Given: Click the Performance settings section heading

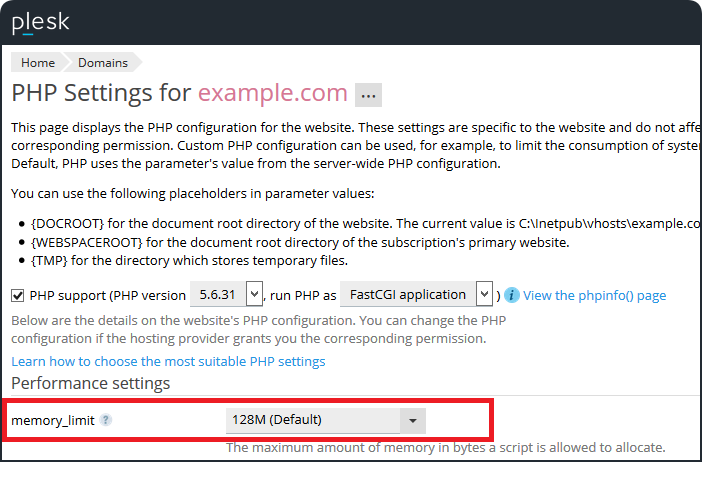Looking at the screenshot, I should tap(90, 383).
